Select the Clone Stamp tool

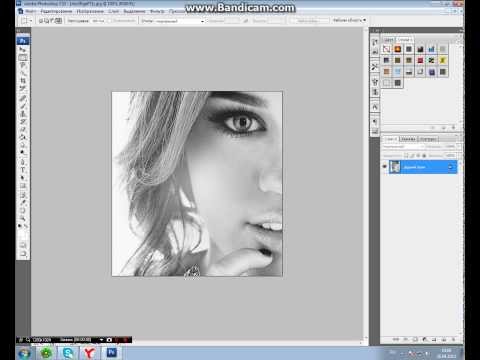pyautogui.click(x=23, y=114)
